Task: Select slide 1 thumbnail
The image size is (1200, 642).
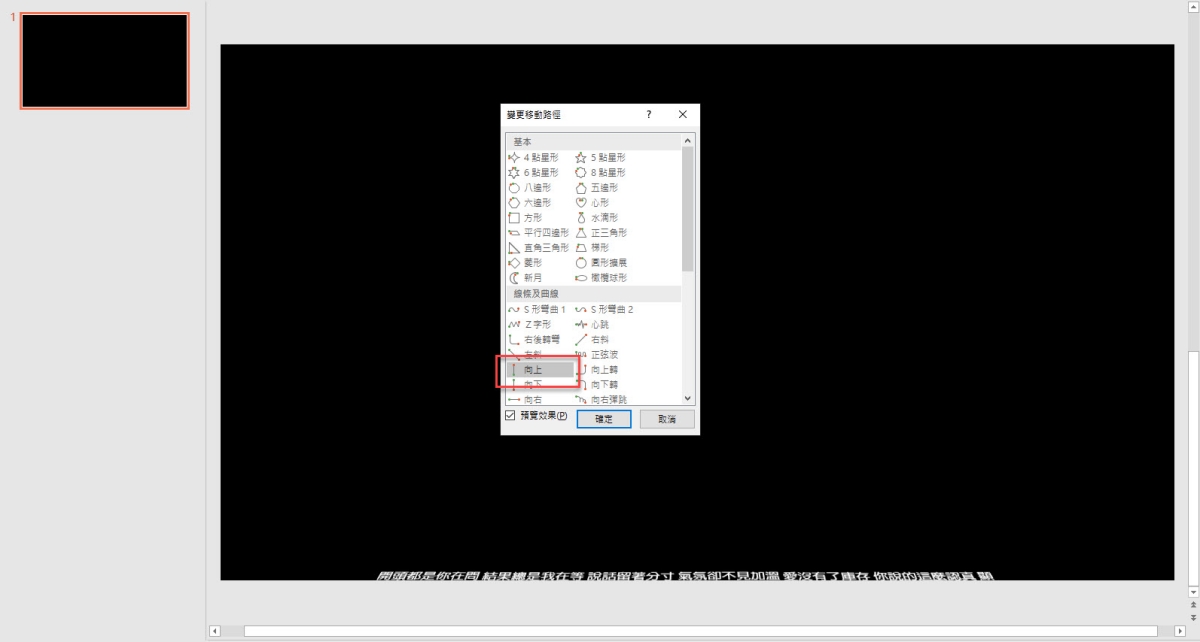Action: [x=105, y=61]
